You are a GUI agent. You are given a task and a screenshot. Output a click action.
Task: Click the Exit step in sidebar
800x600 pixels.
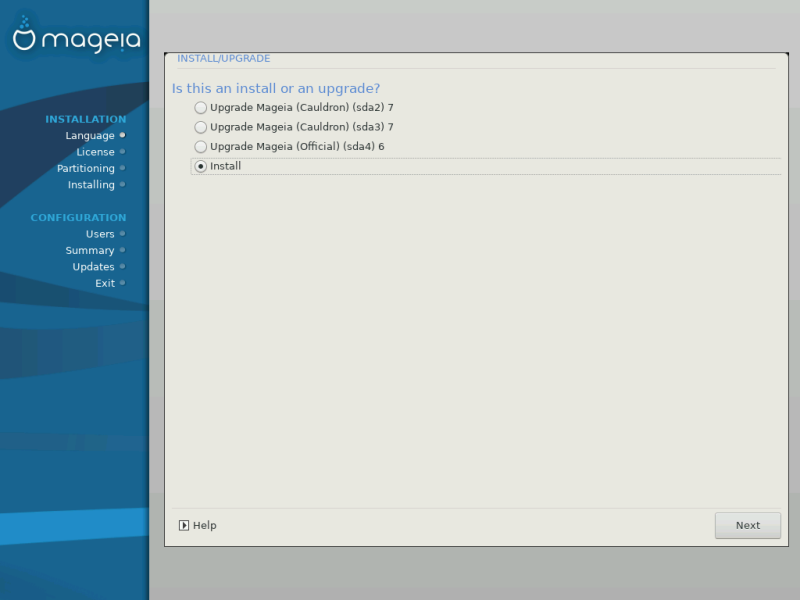pyautogui.click(x=105, y=283)
